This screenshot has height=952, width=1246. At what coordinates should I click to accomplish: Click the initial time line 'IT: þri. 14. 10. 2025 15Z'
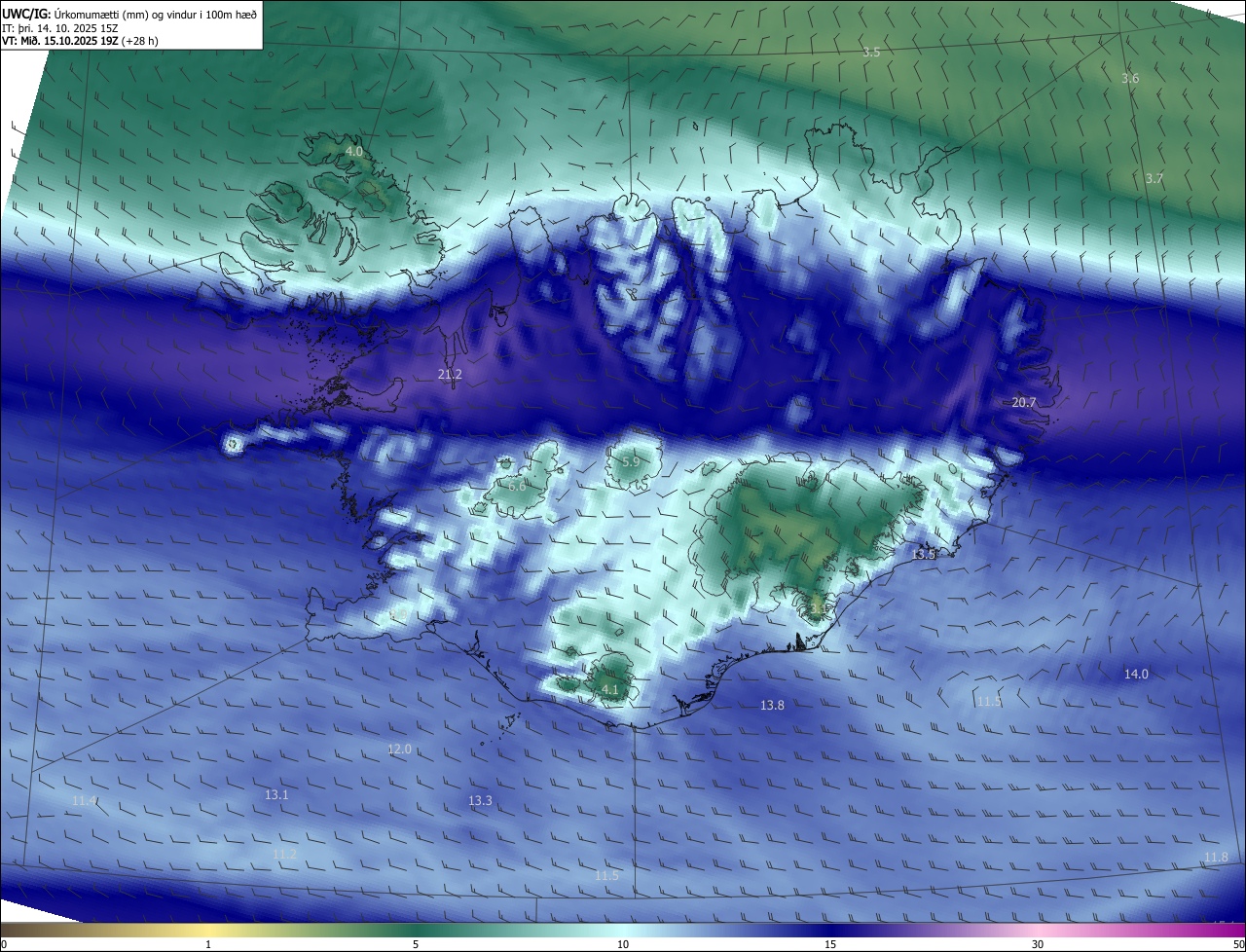[61, 28]
